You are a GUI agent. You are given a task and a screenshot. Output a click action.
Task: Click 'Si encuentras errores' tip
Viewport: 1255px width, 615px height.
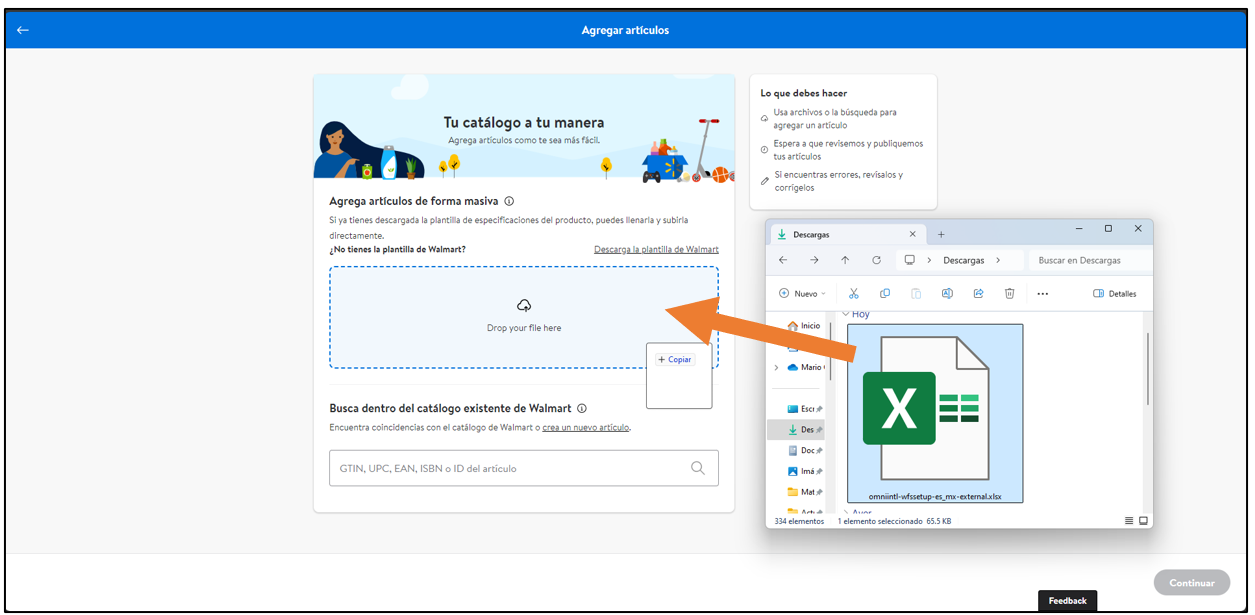click(x=838, y=181)
